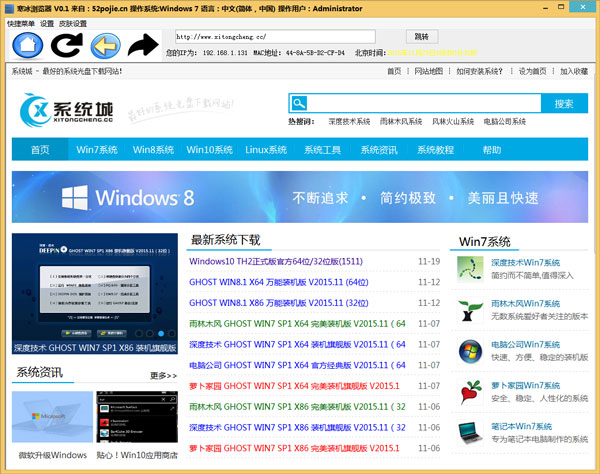Open the 笔记本Win7系统 laptop icon

[x=470, y=433]
